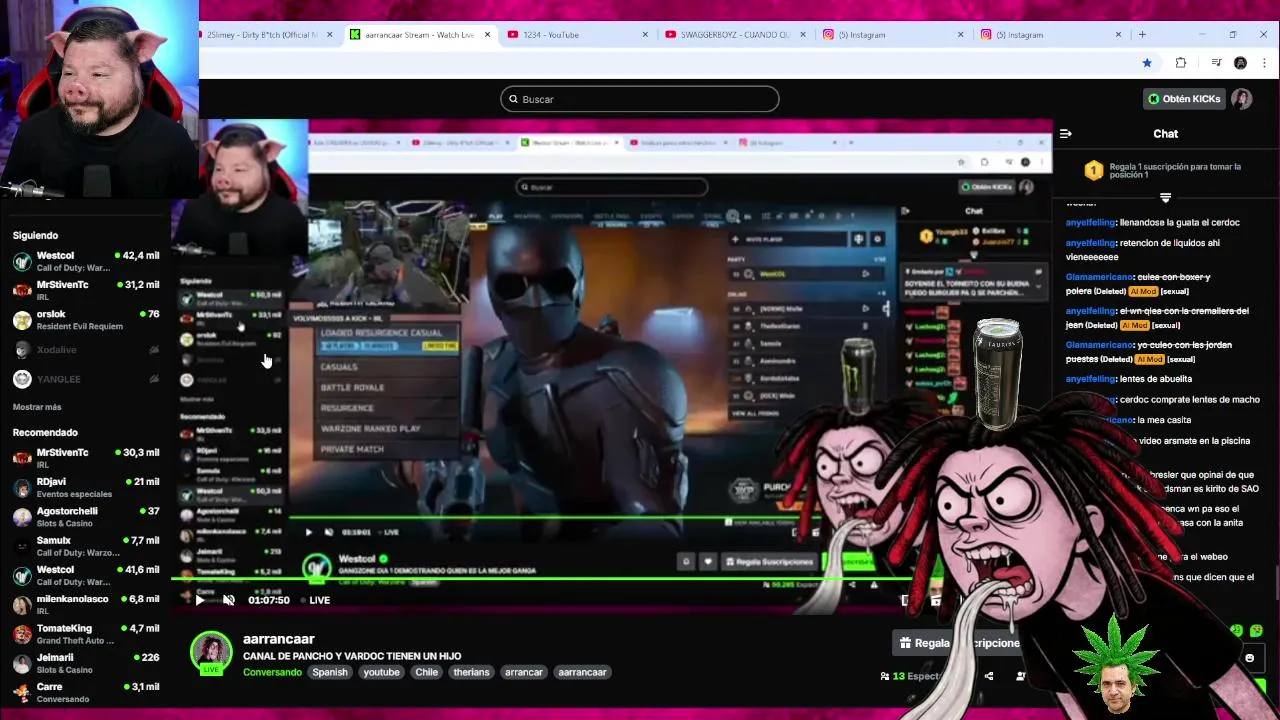Open offline channel YANGLEE
Viewport: 1280px width, 720px height.
click(86, 379)
